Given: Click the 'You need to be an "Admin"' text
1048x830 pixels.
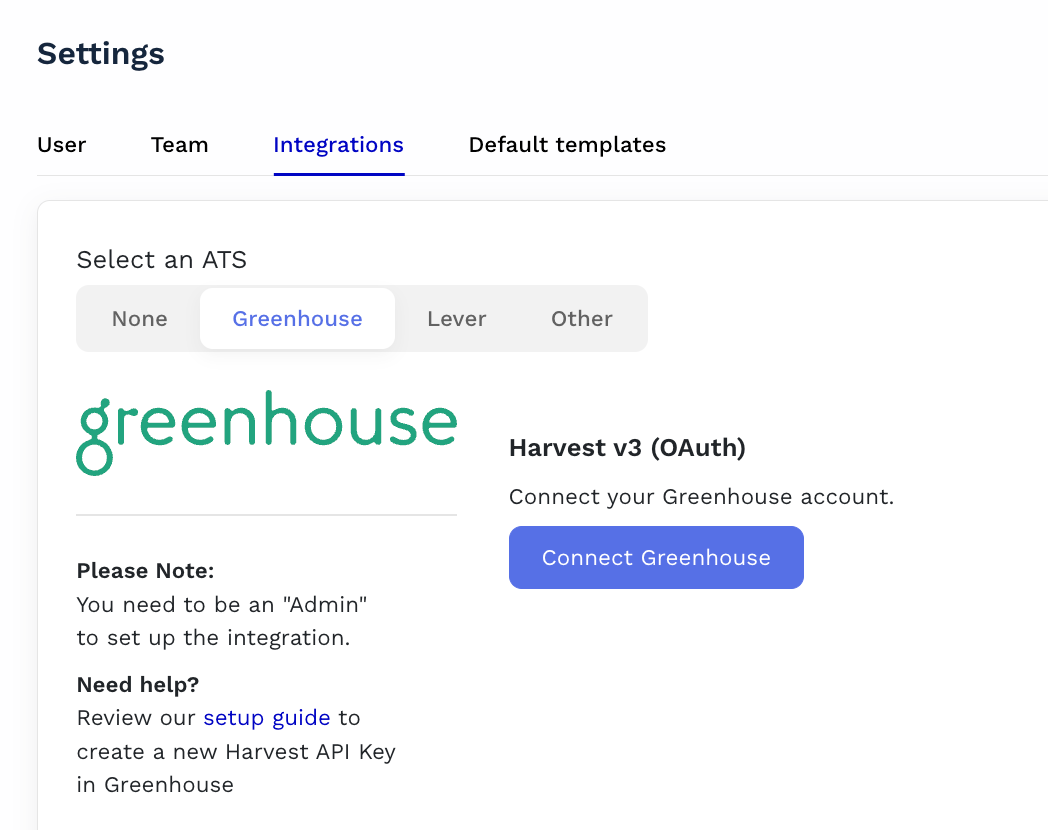Looking at the screenshot, I should 222,605.
